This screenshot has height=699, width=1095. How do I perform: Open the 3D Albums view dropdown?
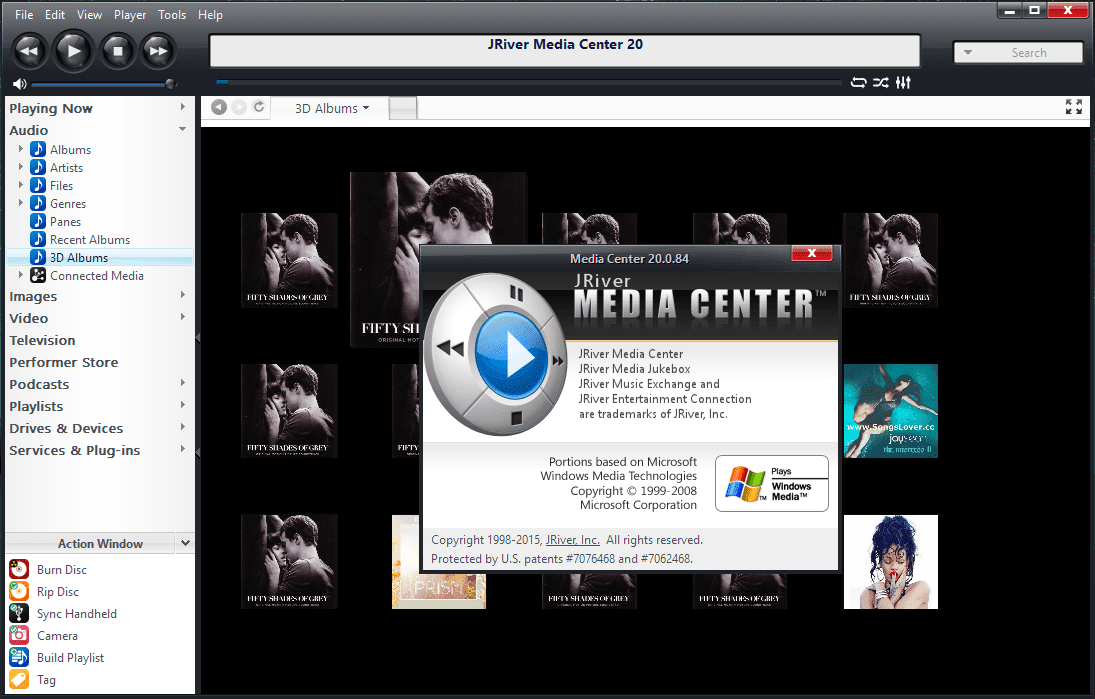coord(332,108)
